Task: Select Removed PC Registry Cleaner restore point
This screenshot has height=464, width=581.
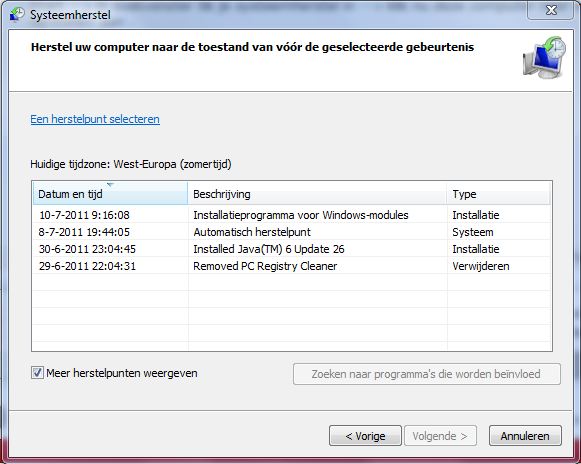Action: coord(292,266)
